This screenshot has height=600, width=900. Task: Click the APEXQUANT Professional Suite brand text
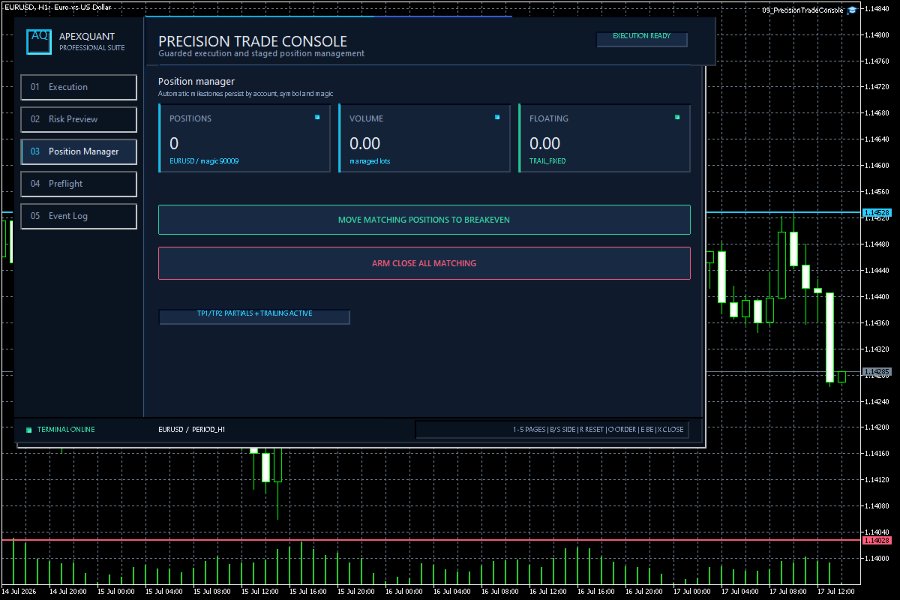click(x=91, y=41)
